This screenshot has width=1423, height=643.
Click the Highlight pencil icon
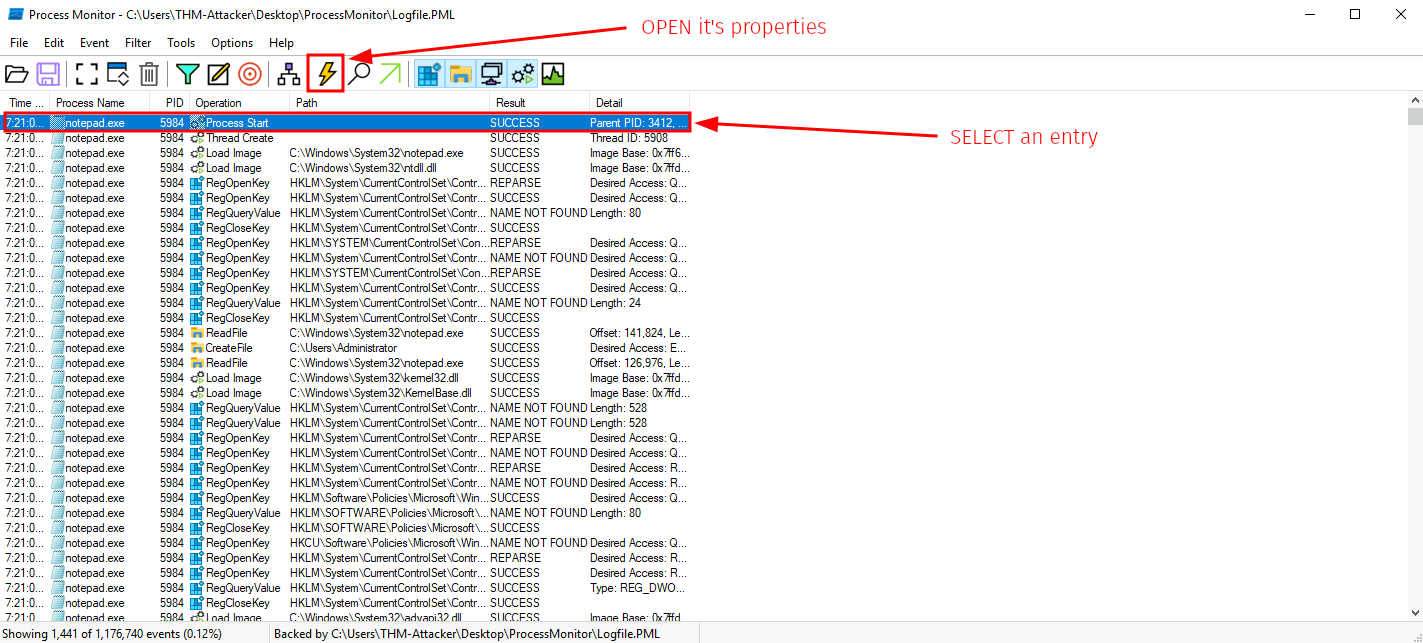[x=218, y=74]
